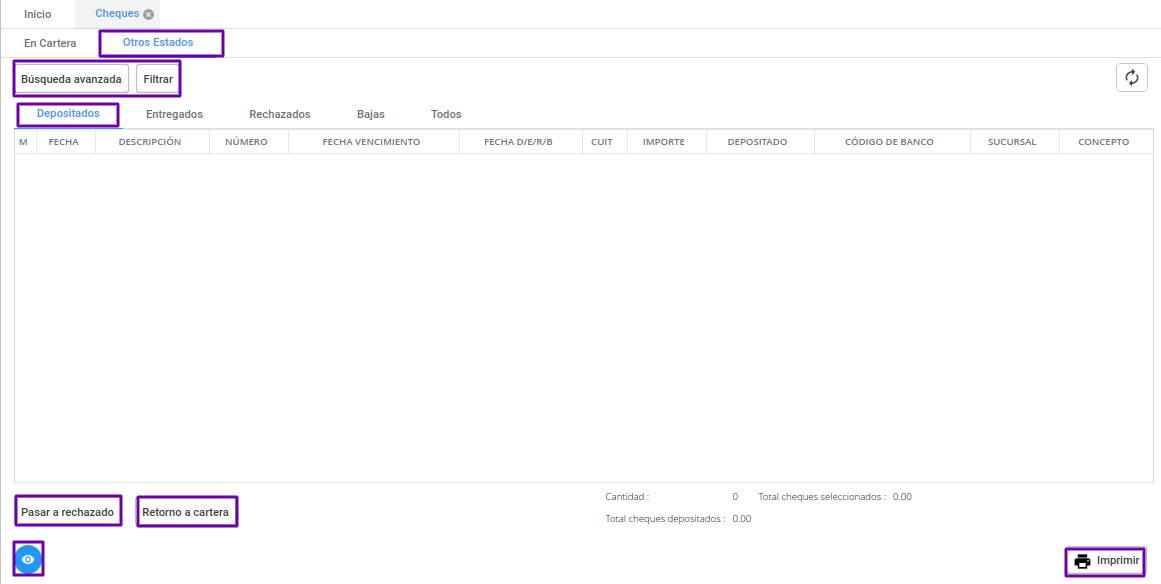Click the NÚMERO column header
Image resolution: width=1161 pixels, height=584 pixels.
point(247,141)
